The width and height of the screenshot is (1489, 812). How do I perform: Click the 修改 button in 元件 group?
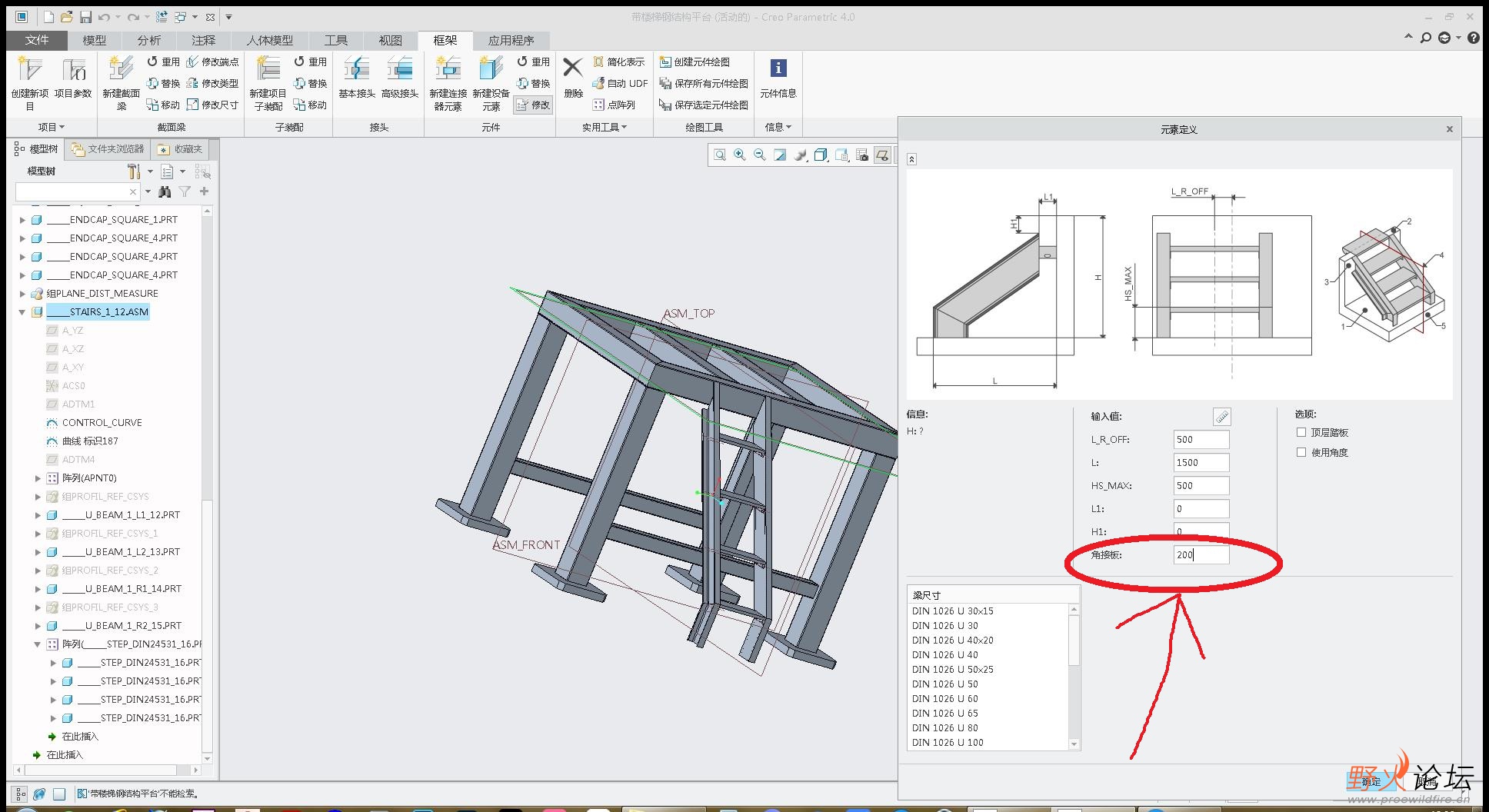point(534,105)
